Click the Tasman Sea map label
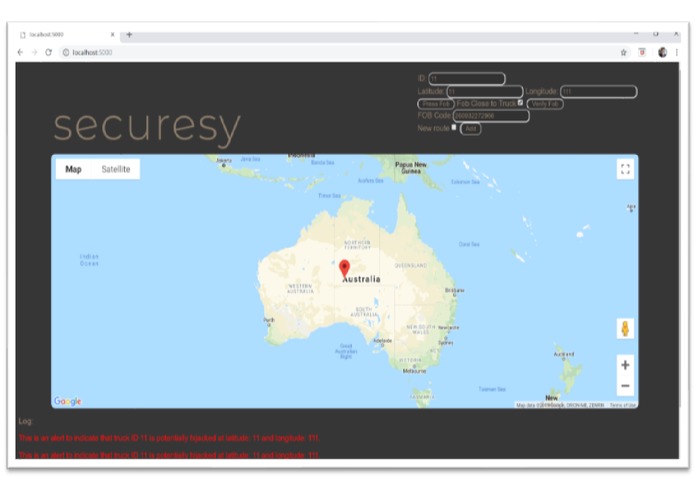The image size is (695, 494). pos(492,389)
